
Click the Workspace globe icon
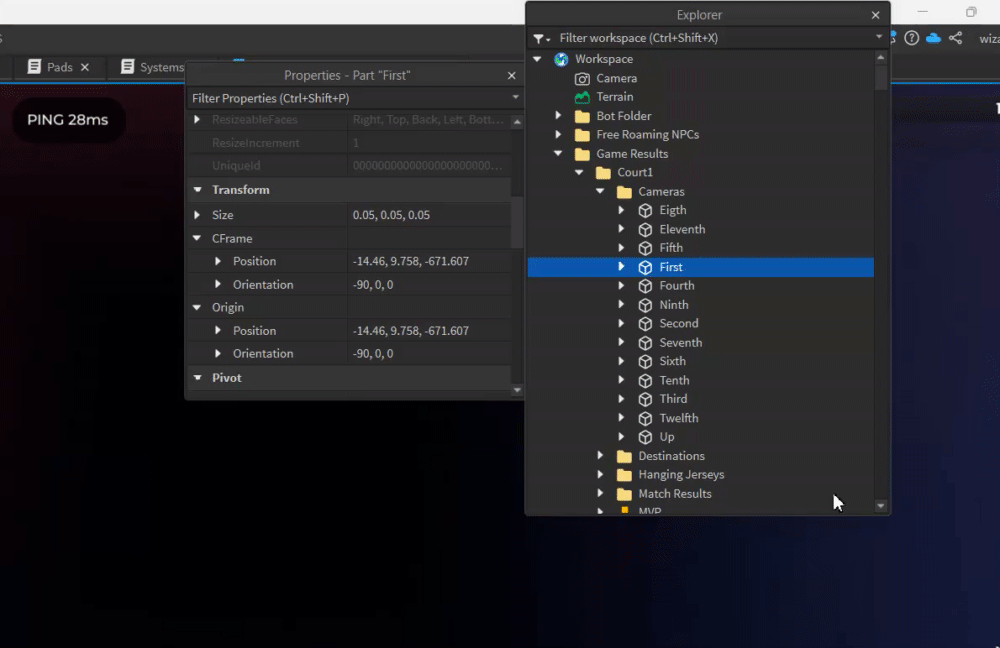(x=561, y=59)
